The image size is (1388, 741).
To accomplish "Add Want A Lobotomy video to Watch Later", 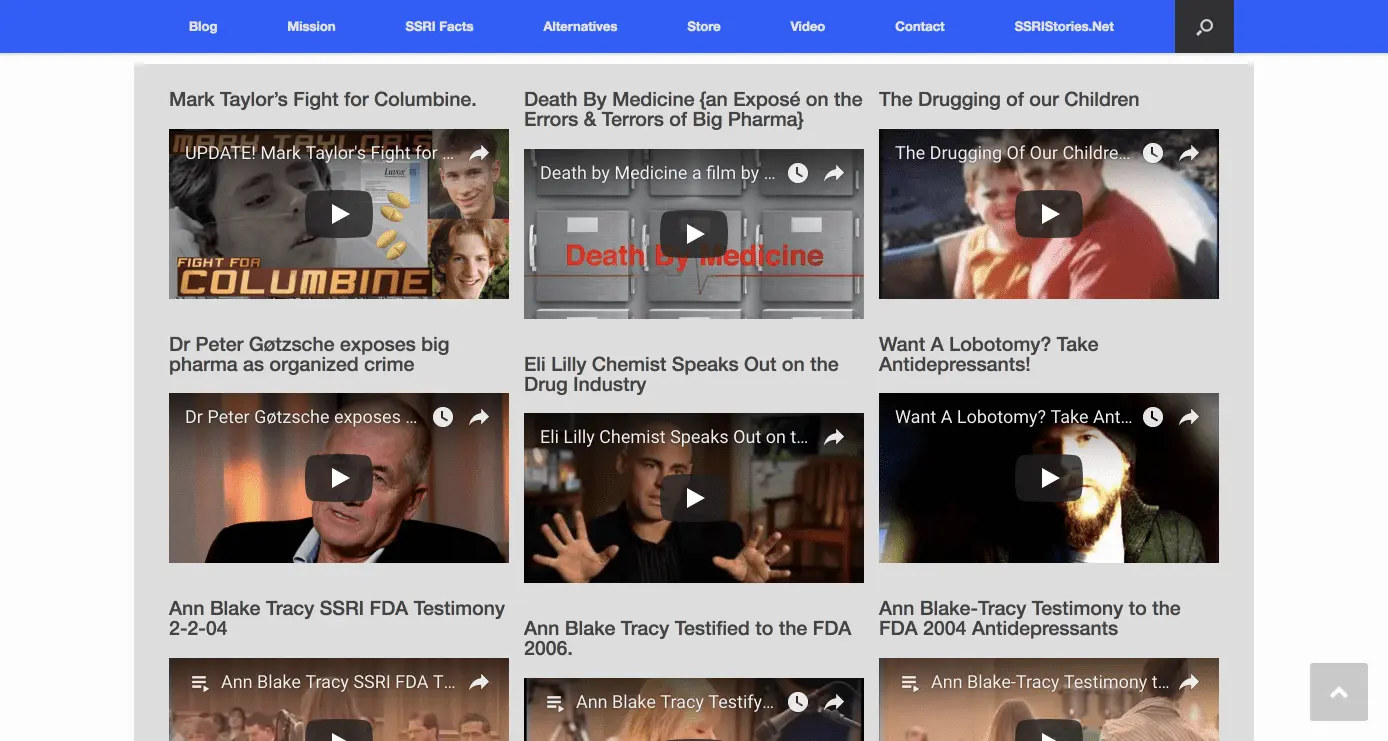I will point(1153,417).
